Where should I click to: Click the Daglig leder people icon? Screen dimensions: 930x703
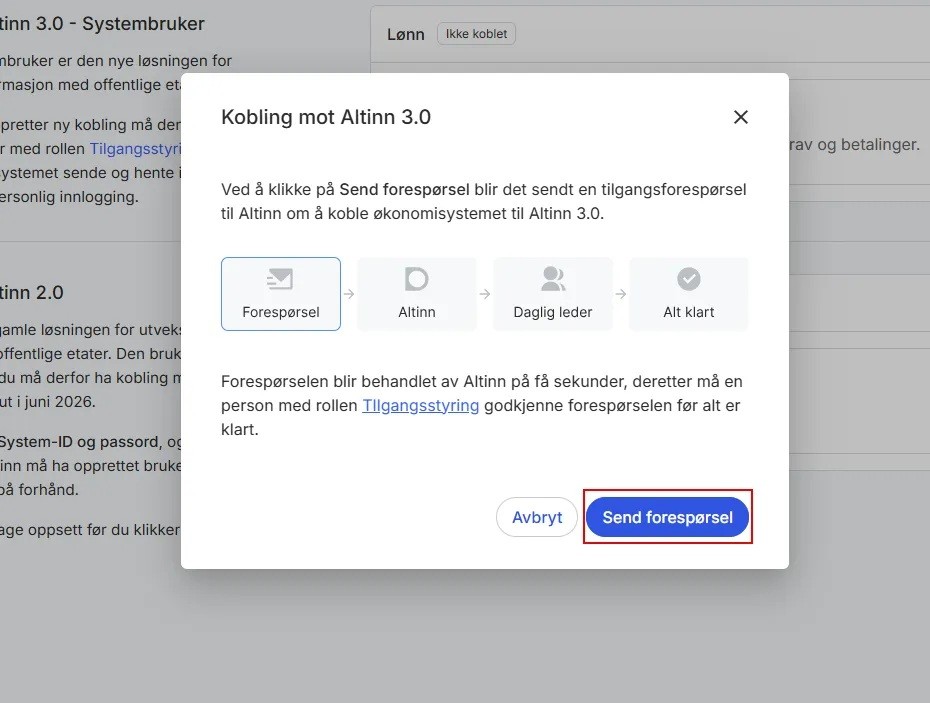coord(553,279)
